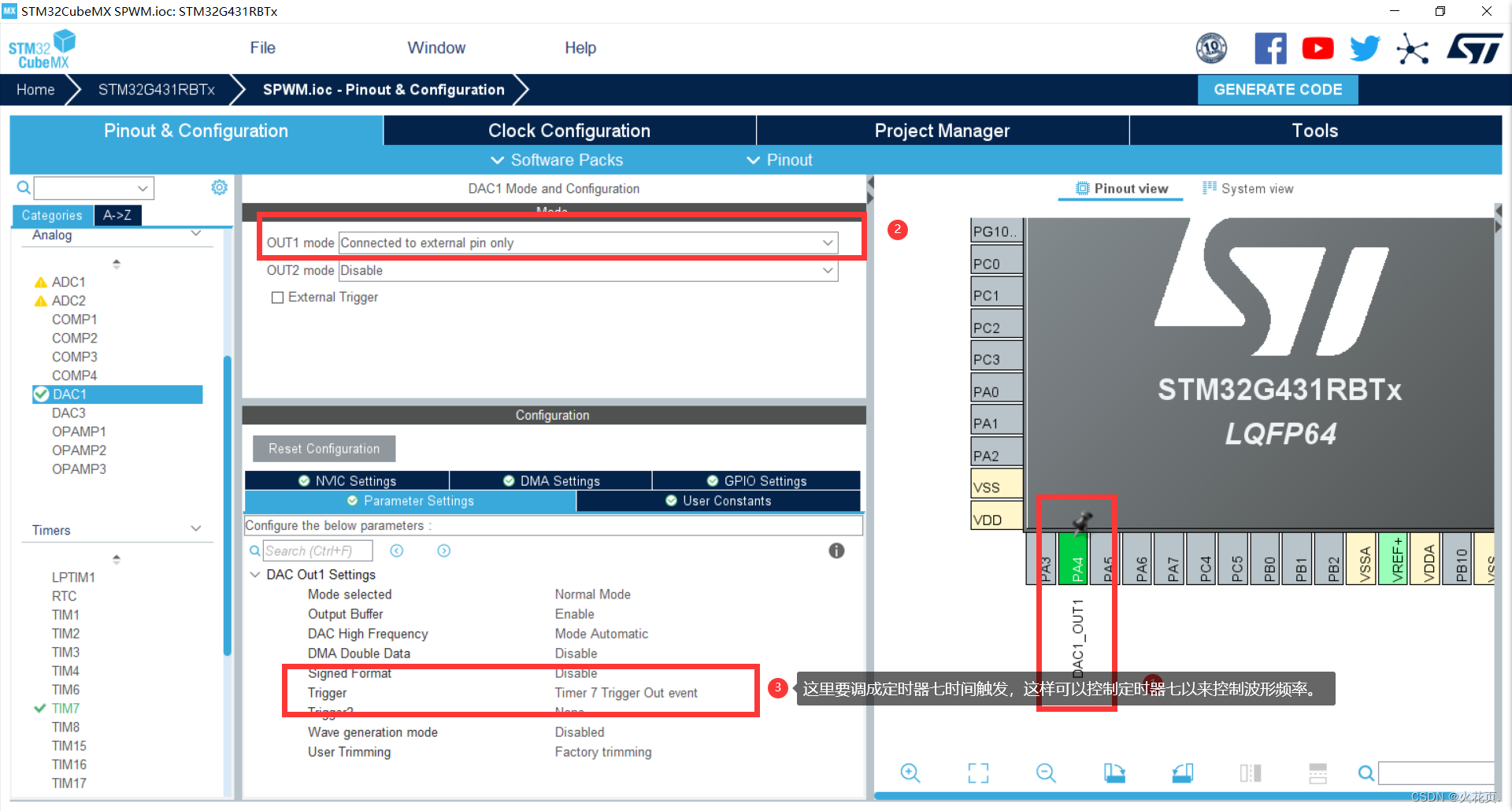Go to the Home breadcrumb

click(x=35, y=90)
